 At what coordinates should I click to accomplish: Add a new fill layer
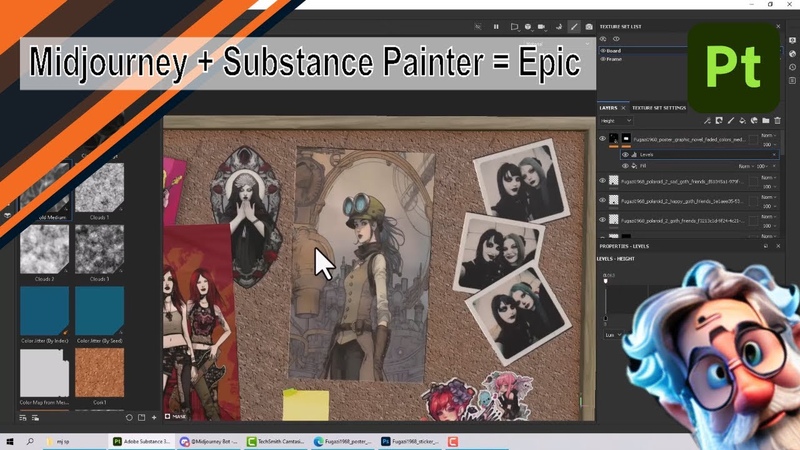(x=742, y=121)
